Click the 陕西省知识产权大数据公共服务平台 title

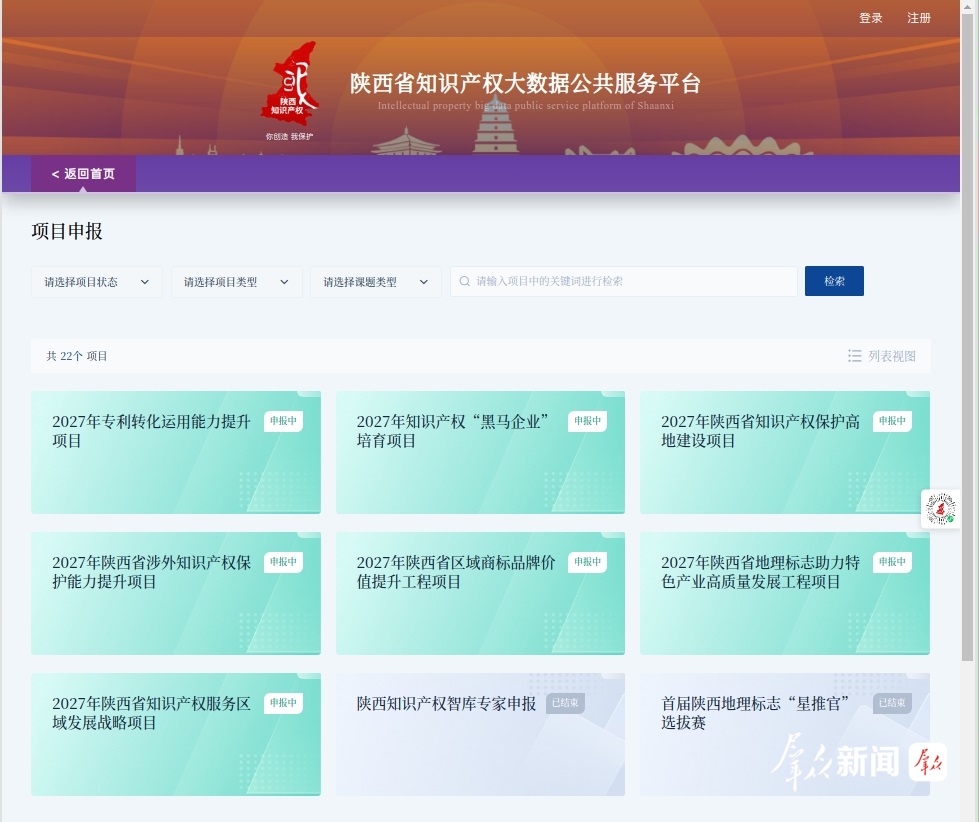[525, 84]
